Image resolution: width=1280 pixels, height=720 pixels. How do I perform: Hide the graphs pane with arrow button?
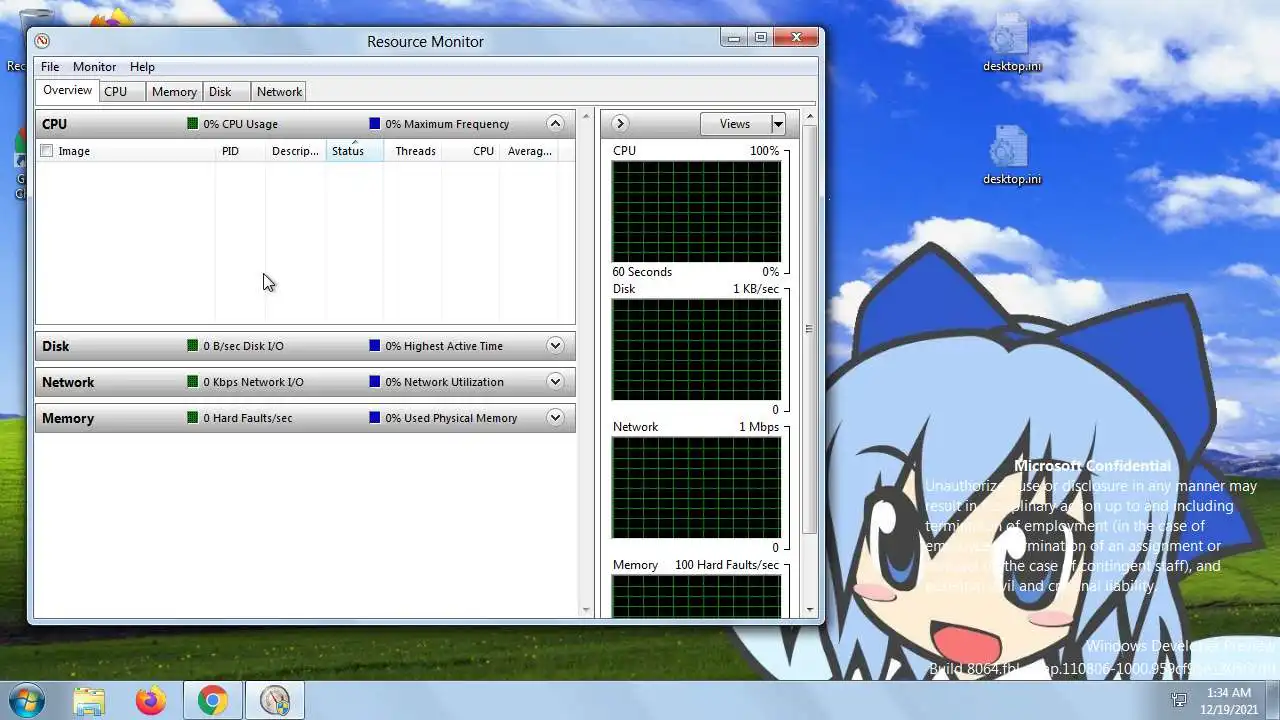620,124
